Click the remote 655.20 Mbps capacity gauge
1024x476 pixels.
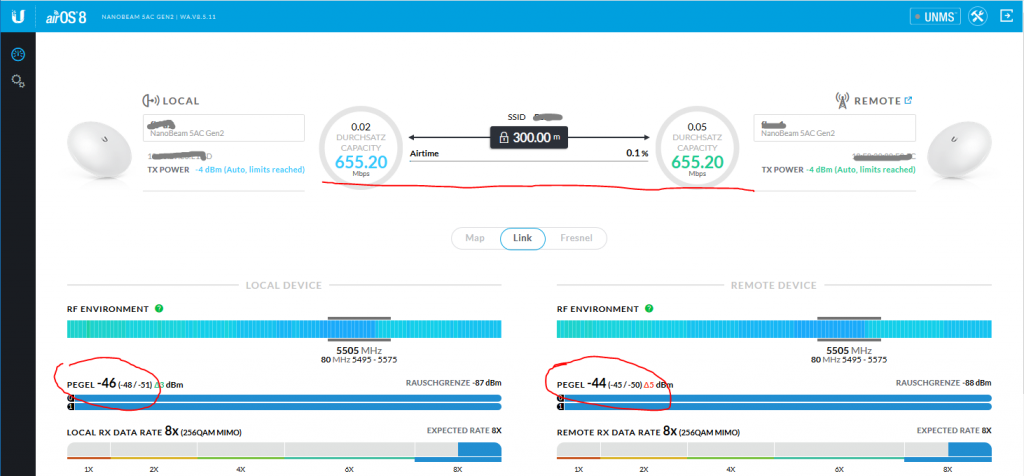[x=697, y=148]
